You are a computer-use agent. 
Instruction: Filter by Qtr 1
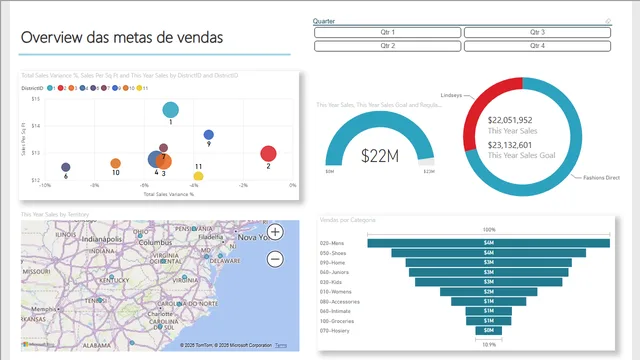387,32
